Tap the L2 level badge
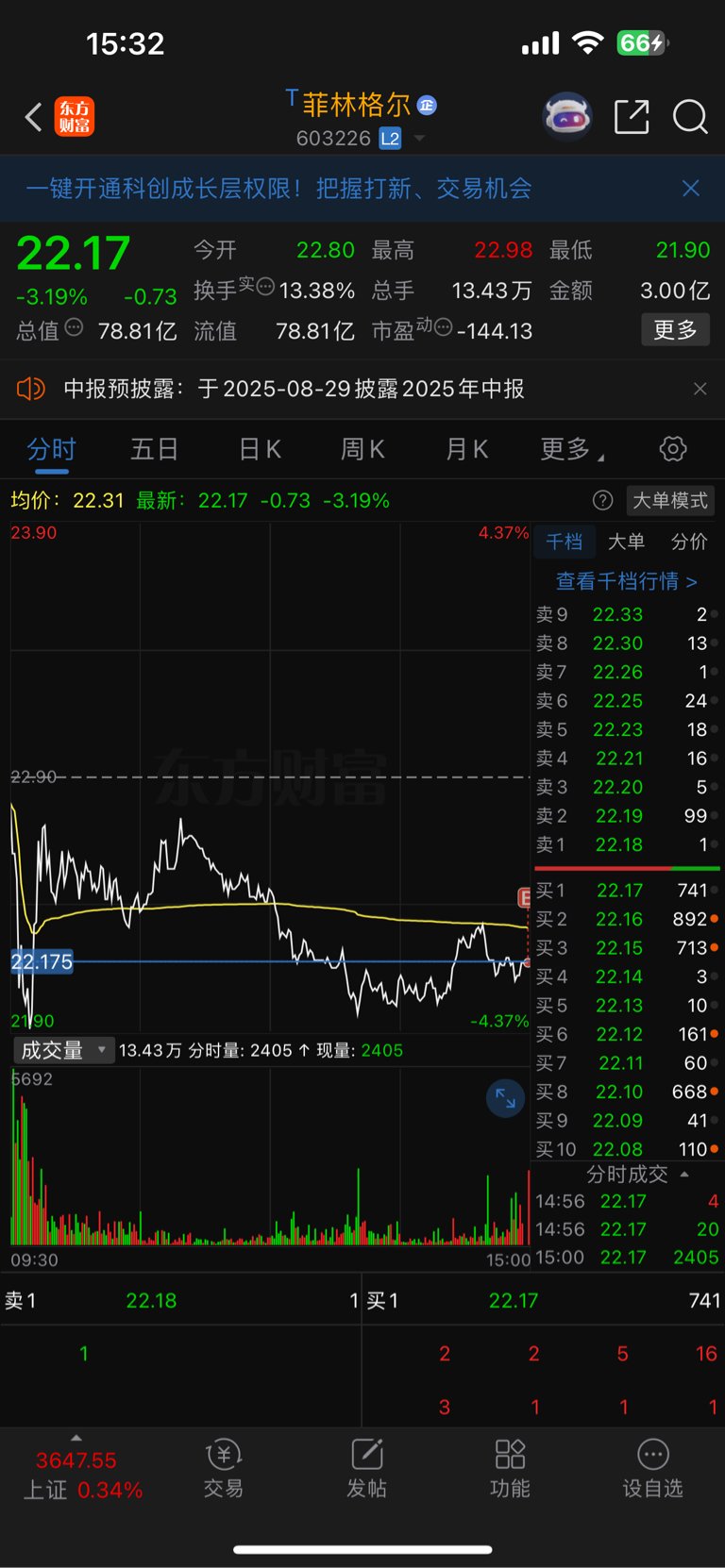The image size is (725, 1568). pyautogui.click(x=390, y=139)
